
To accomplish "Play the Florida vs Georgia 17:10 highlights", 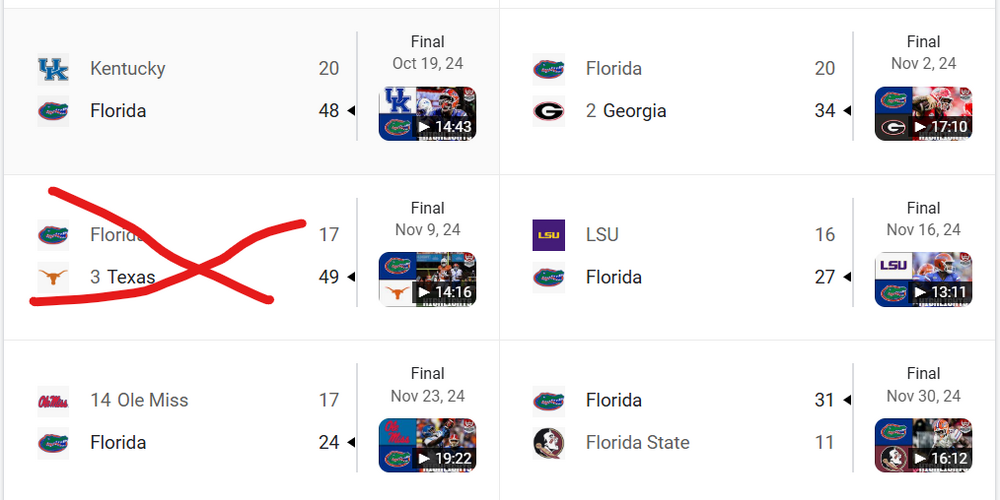I will tap(923, 113).
